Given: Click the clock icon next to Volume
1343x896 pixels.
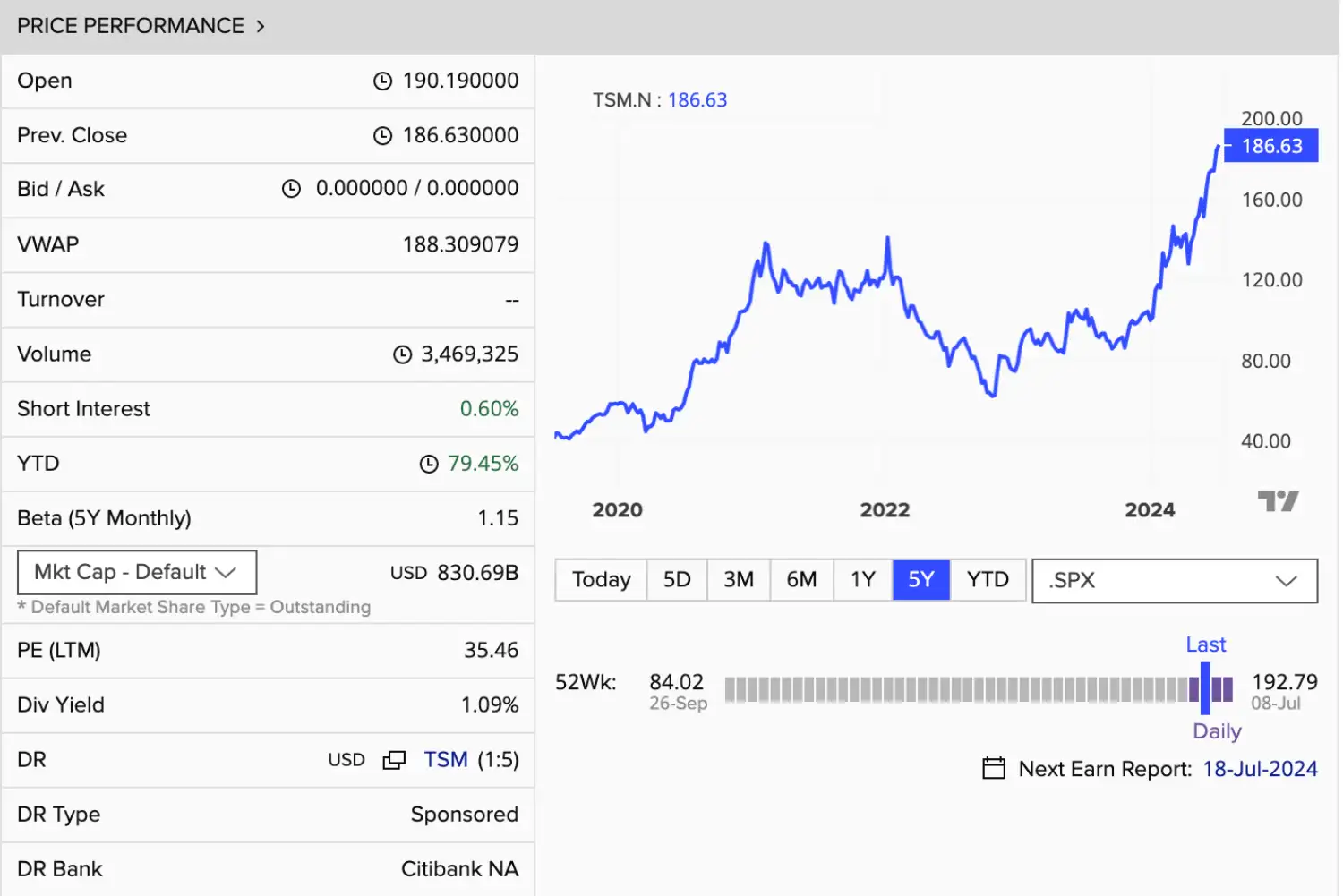Looking at the screenshot, I should click(402, 354).
